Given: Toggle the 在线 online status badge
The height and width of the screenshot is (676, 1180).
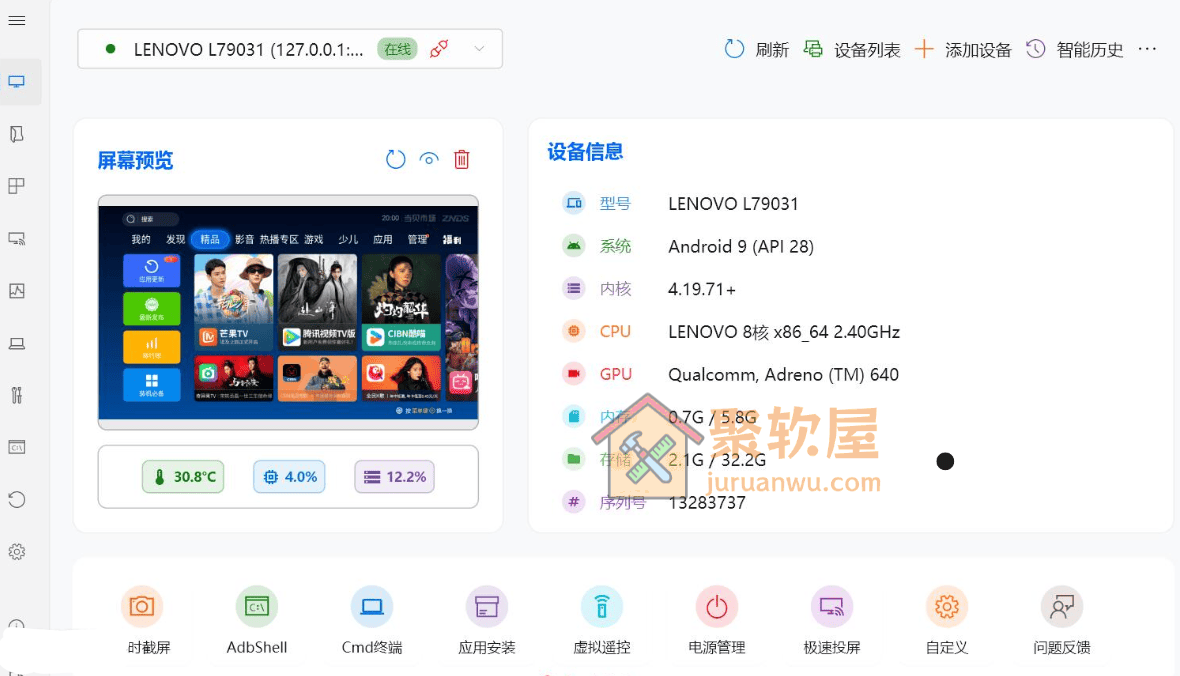Looking at the screenshot, I should (x=396, y=47).
